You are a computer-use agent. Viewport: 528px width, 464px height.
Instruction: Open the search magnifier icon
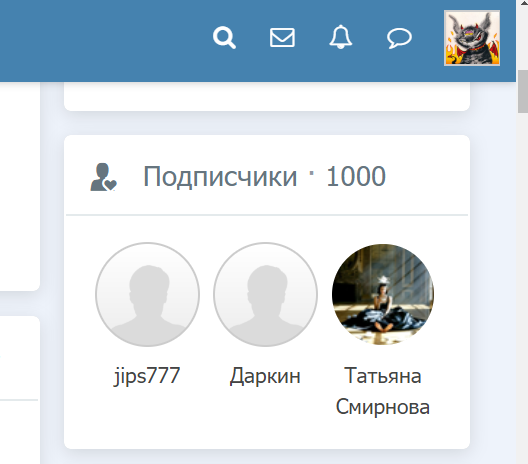tap(224, 38)
